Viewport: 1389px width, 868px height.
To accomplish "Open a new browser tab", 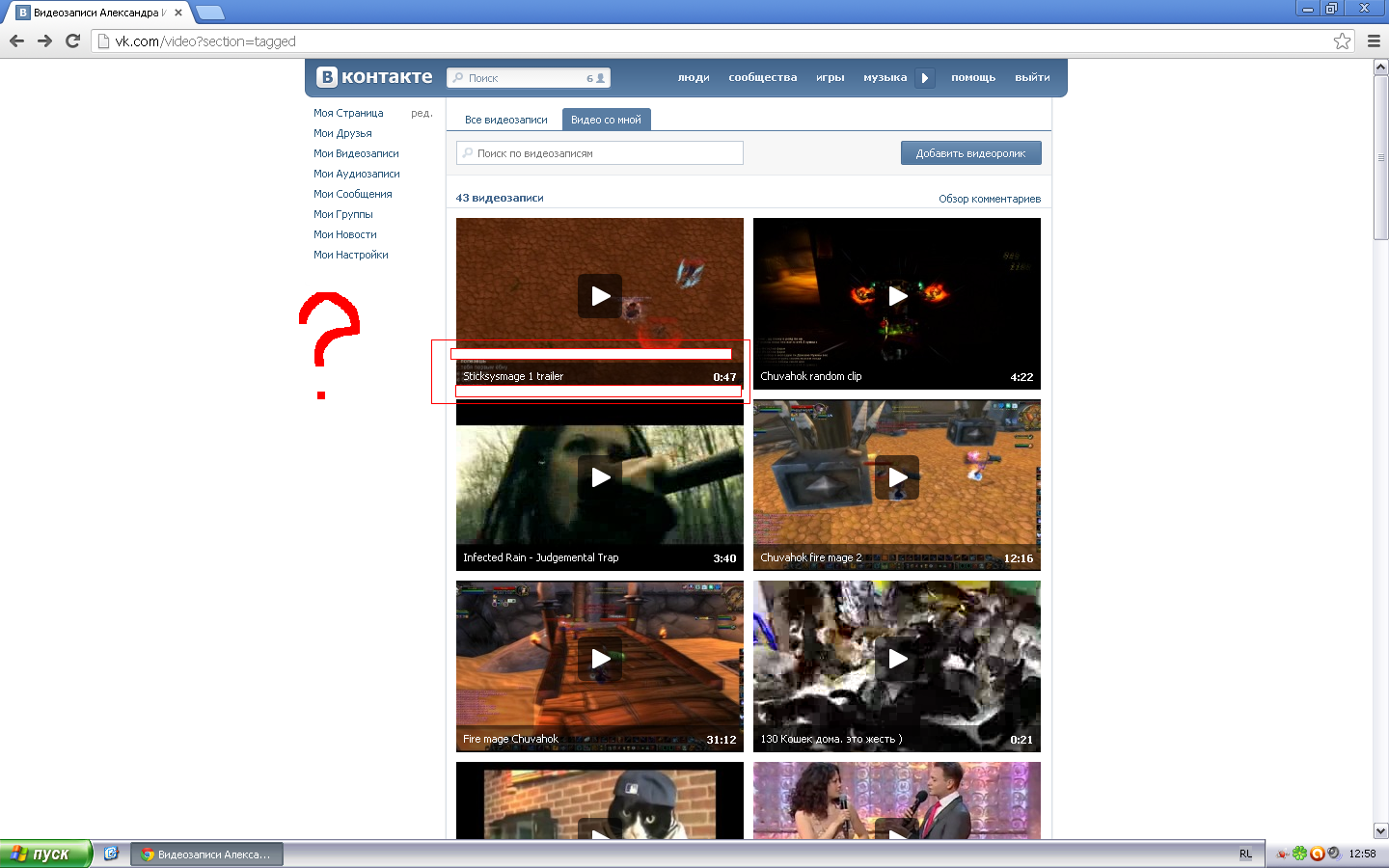I will [x=210, y=13].
